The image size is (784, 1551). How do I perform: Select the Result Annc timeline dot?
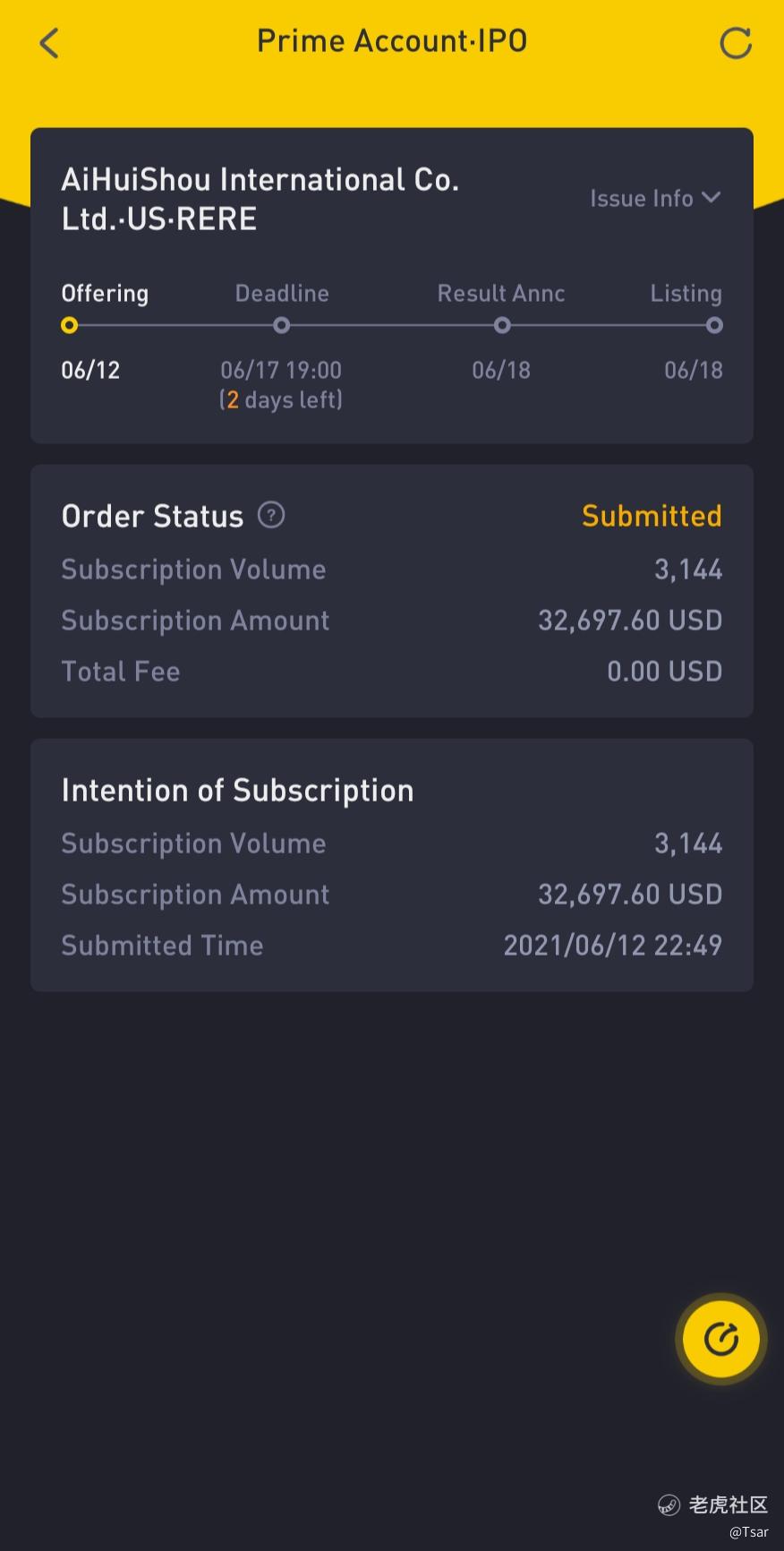pyautogui.click(x=502, y=325)
